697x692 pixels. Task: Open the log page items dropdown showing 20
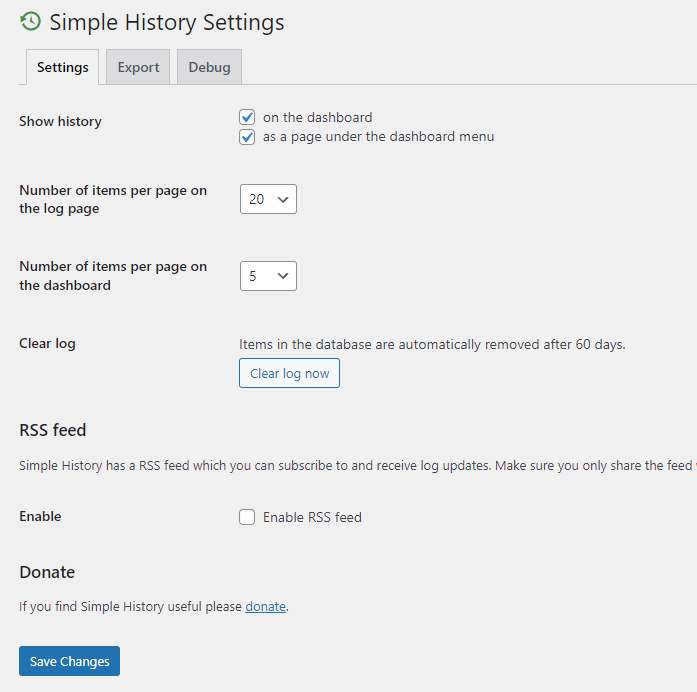pyautogui.click(x=268, y=199)
